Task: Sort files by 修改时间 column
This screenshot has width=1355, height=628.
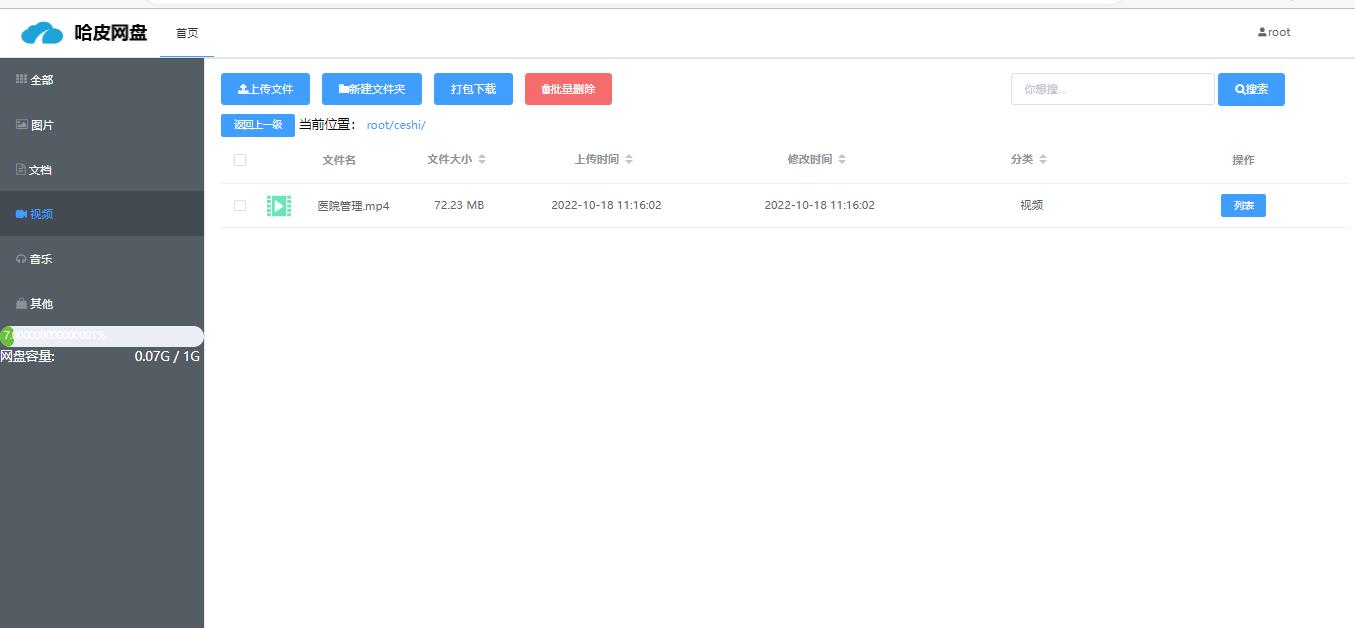Action: (x=816, y=160)
